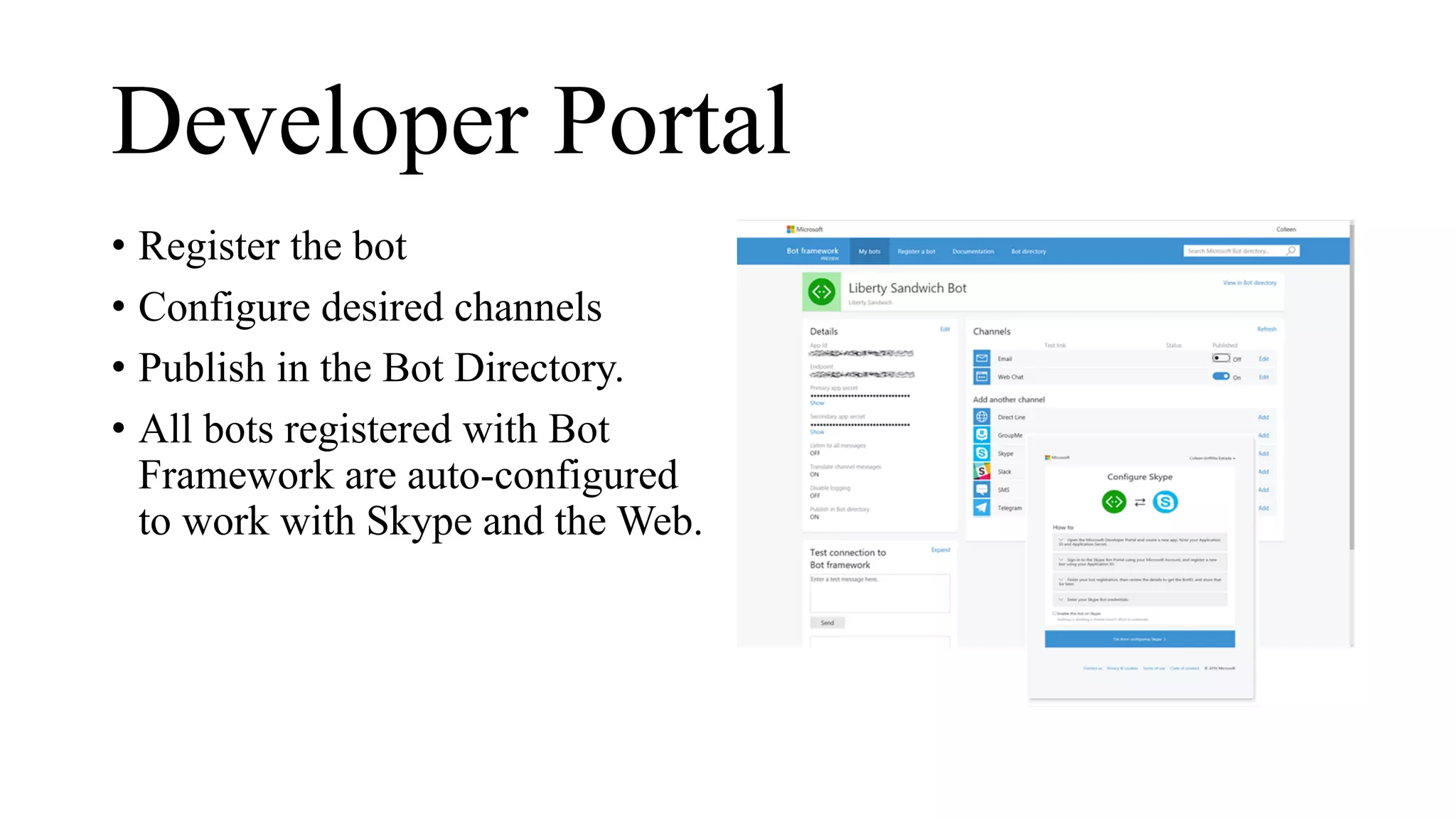Click the Direct Line globe icon
Image resolution: width=1456 pixels, height=819 pixels.
click(982, 417)
